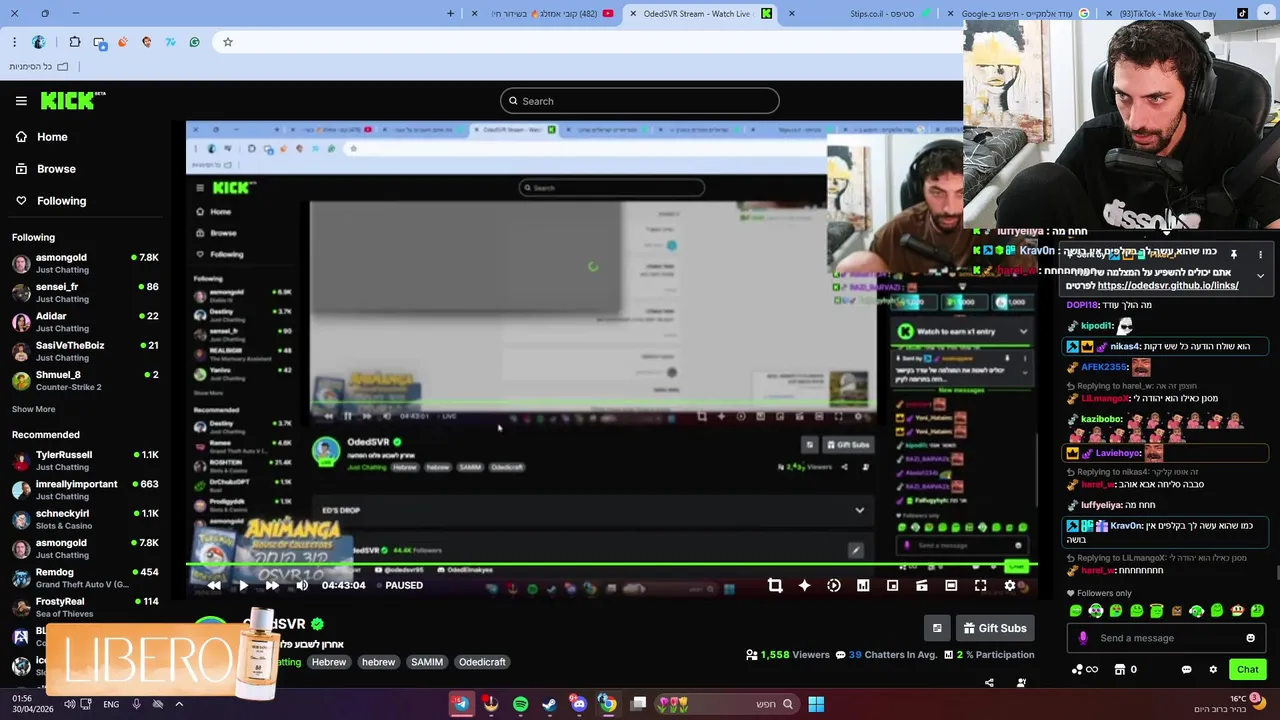Open the FrostyReal channel
Screen dimensions: 1280x720
[85, 607]
